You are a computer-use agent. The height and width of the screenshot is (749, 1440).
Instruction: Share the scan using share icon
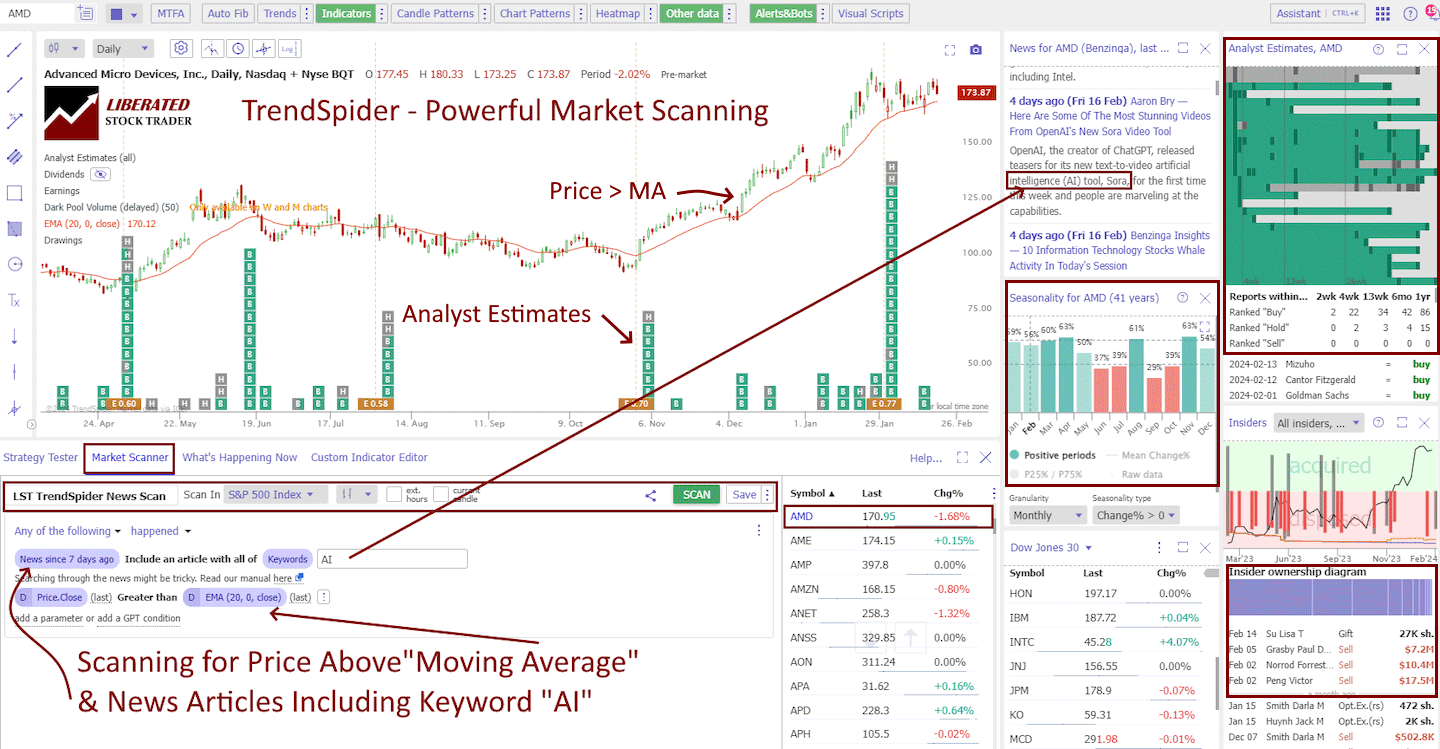coord(651,495)
